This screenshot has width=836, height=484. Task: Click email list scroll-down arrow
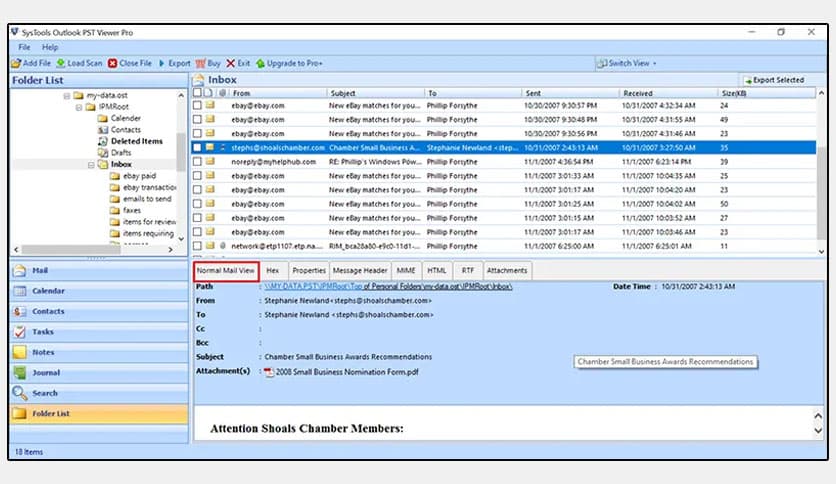[821, 251]
